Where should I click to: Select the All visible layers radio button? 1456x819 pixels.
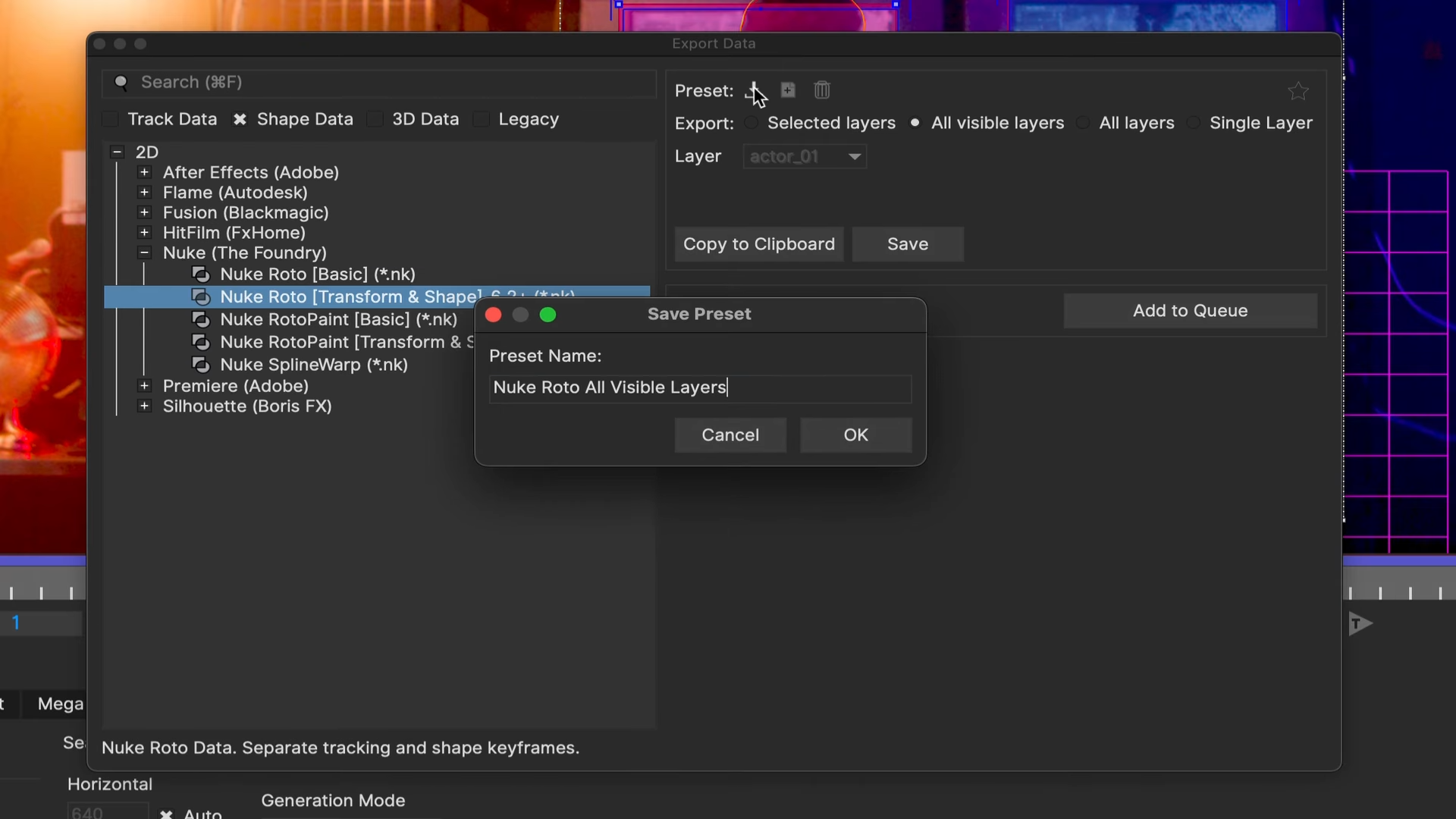click(915, 122)
